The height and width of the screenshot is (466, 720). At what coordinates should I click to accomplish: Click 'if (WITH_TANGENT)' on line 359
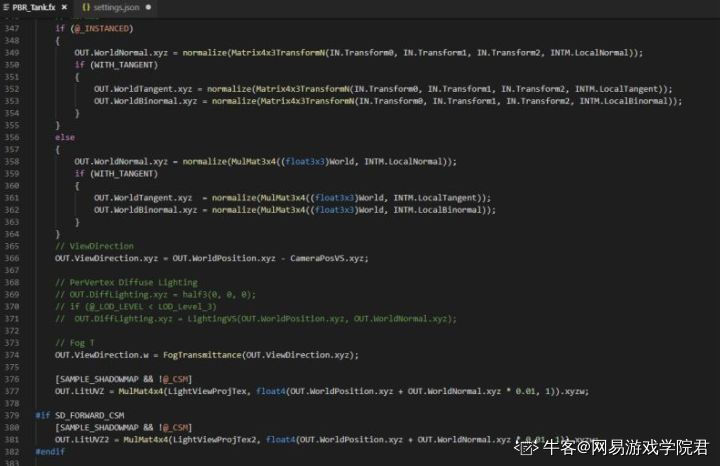(116, 174)
